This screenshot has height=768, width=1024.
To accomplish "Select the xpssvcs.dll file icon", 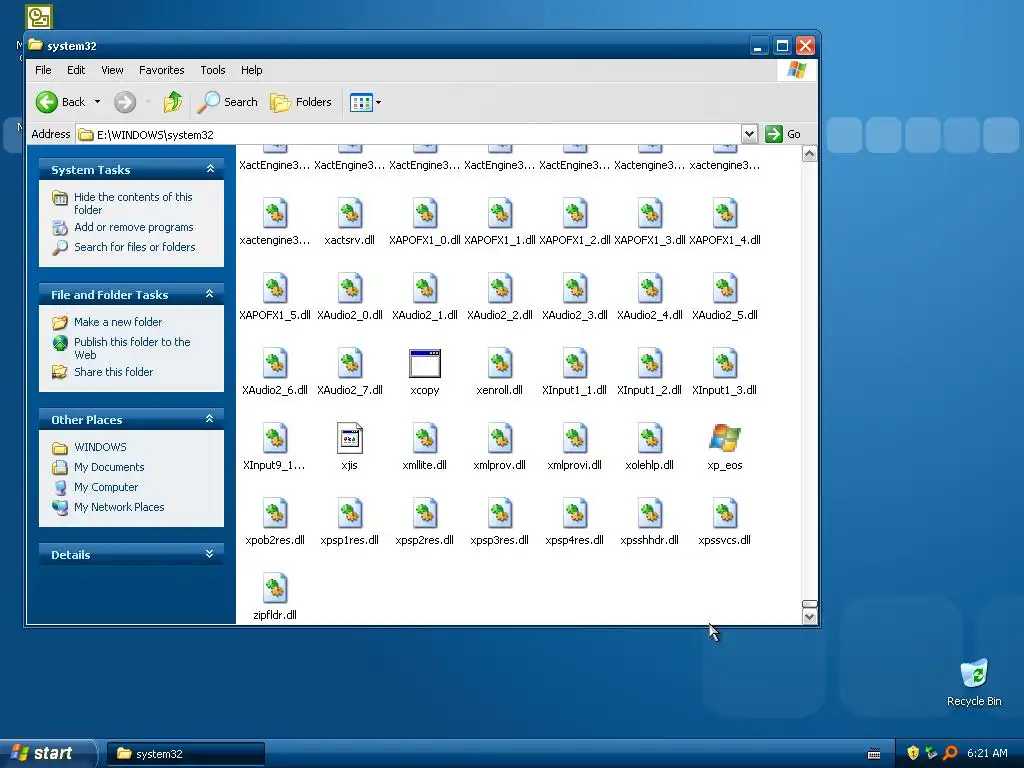I will [725, 513].
